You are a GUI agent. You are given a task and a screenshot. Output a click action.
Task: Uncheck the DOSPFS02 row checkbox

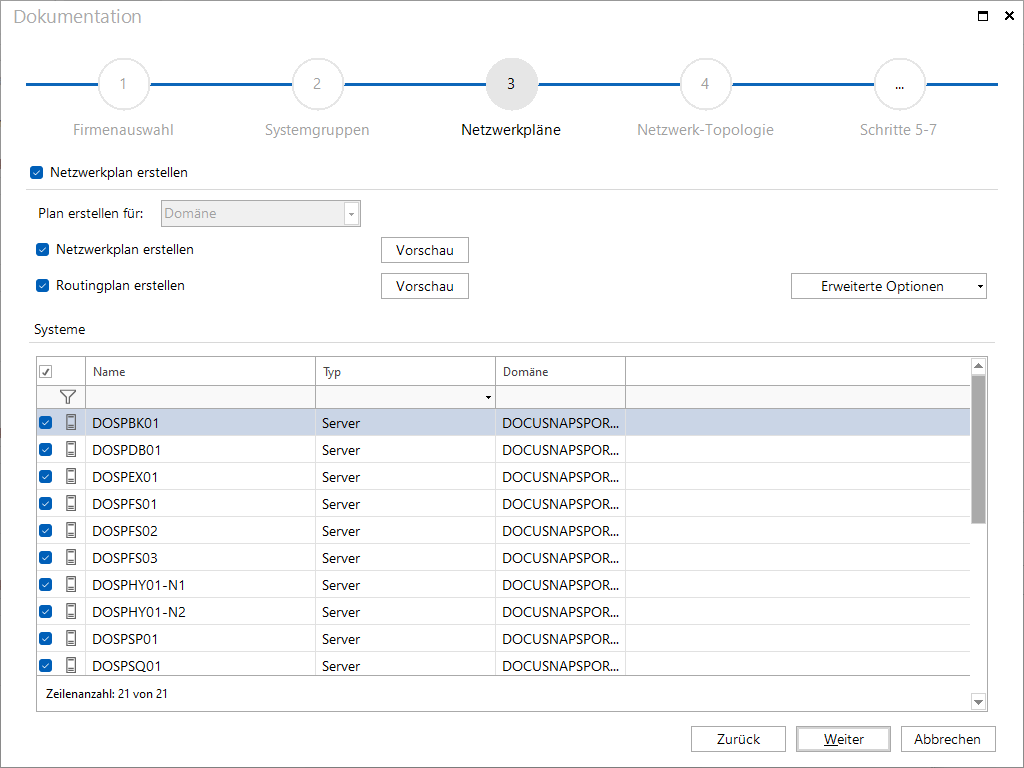(x=46, y=530)
